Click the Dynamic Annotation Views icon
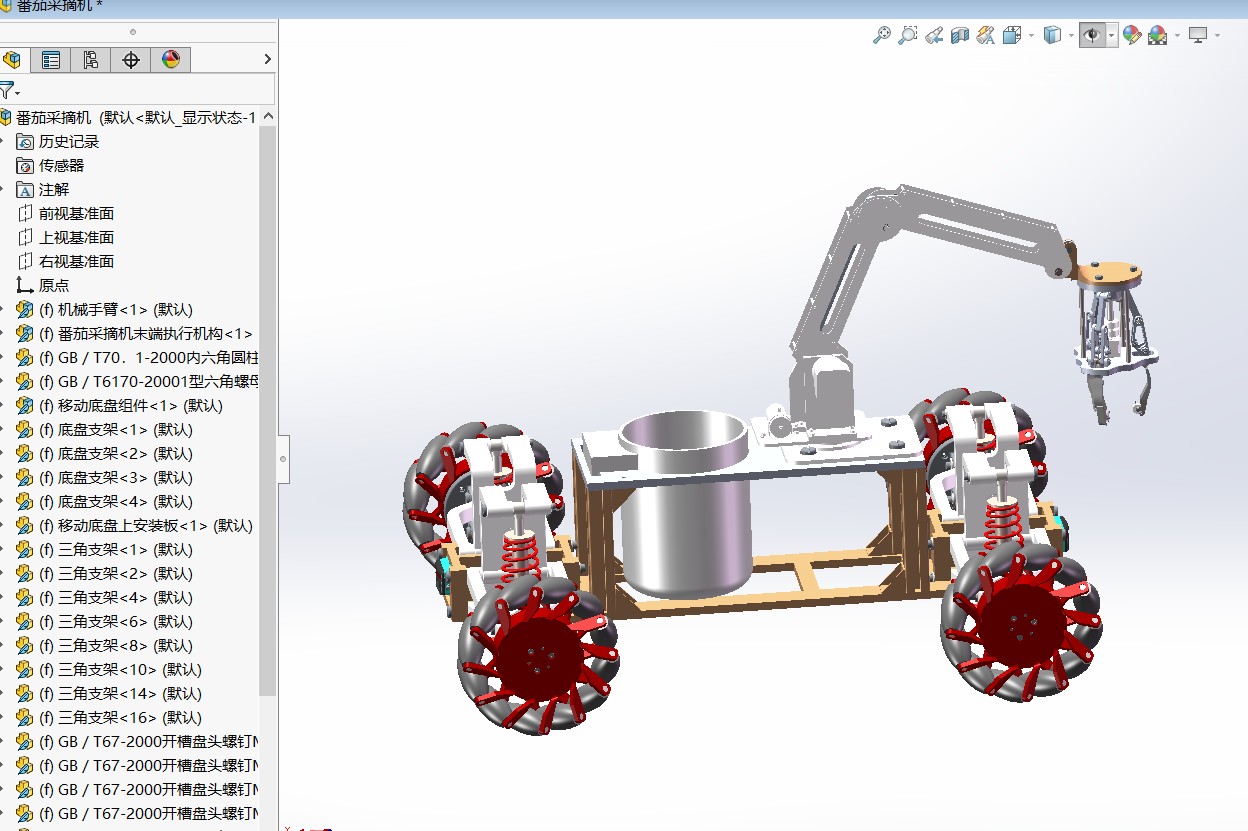The image size is (1248, 831). (985, 36)
